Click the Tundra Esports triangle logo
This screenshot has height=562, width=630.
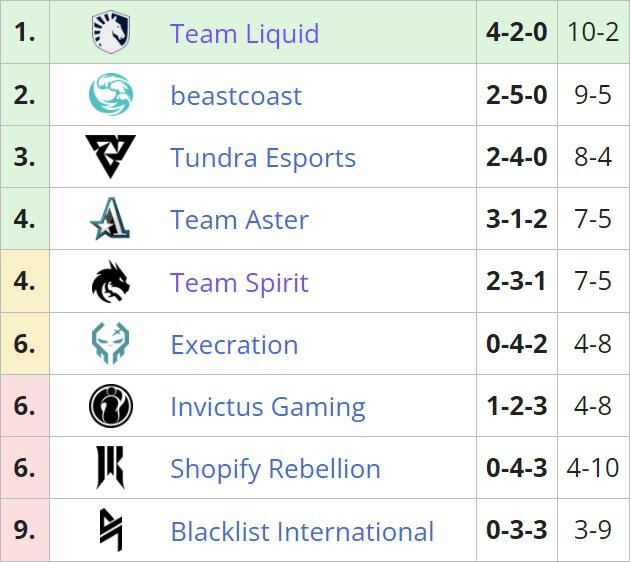110,157
